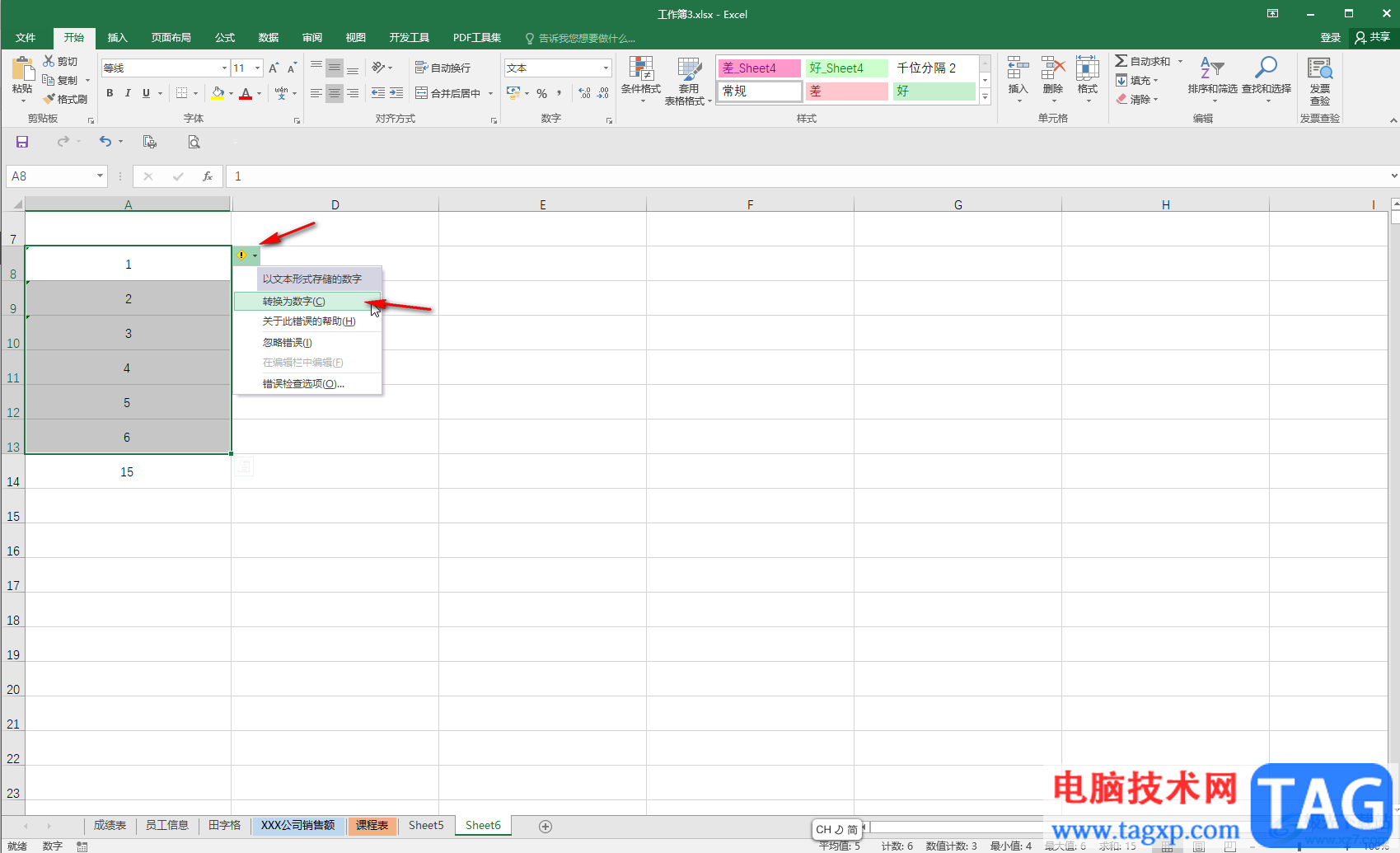Expand the formula bar
The image size is (1400, 853).
(x=1393, y=176)
